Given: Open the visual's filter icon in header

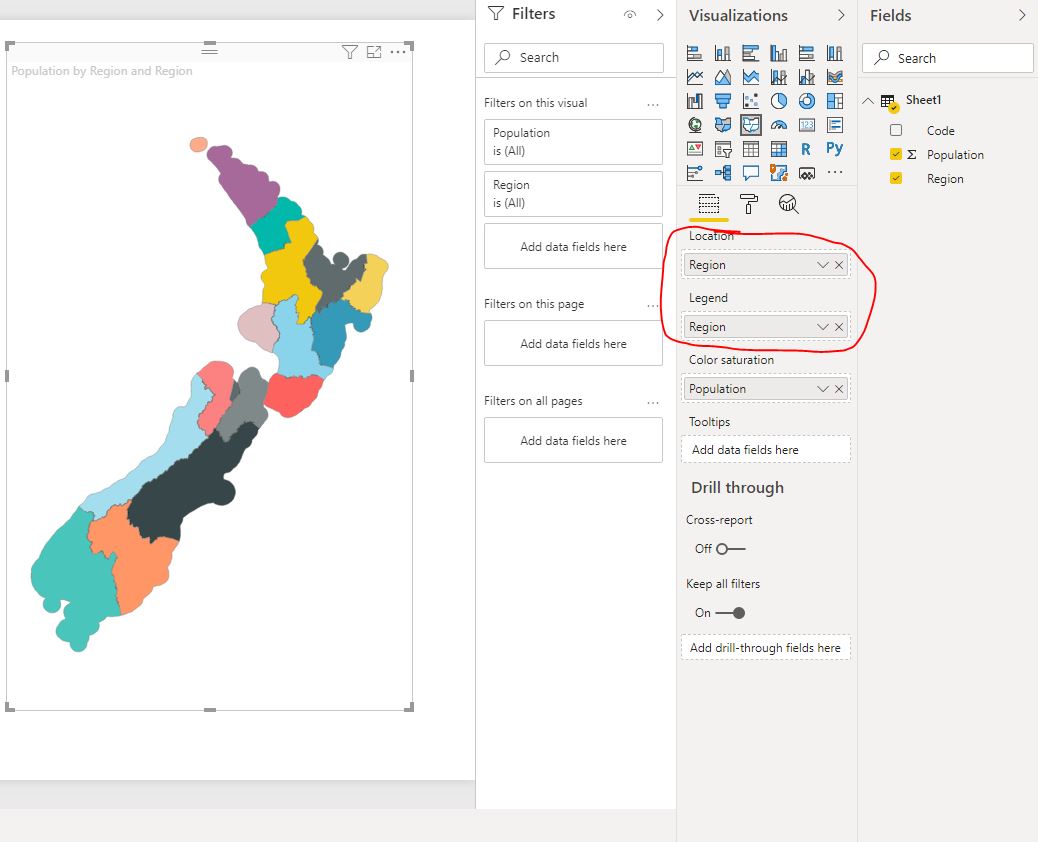Looking at the screenshot, I should tap(350, 52).
